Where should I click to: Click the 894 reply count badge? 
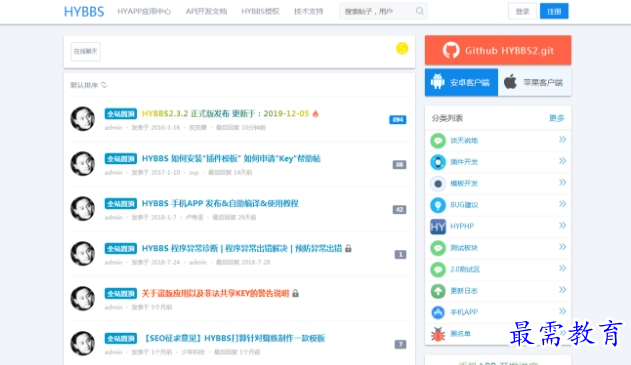point(398,120)
